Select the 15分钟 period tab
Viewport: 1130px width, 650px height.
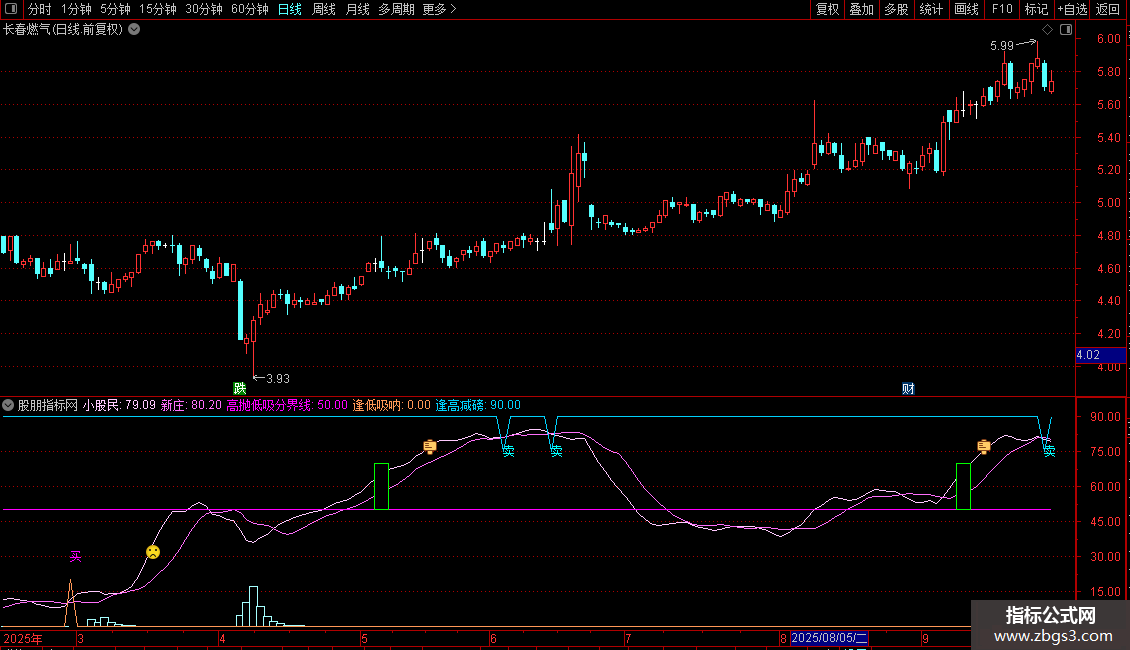coord(157,9)
